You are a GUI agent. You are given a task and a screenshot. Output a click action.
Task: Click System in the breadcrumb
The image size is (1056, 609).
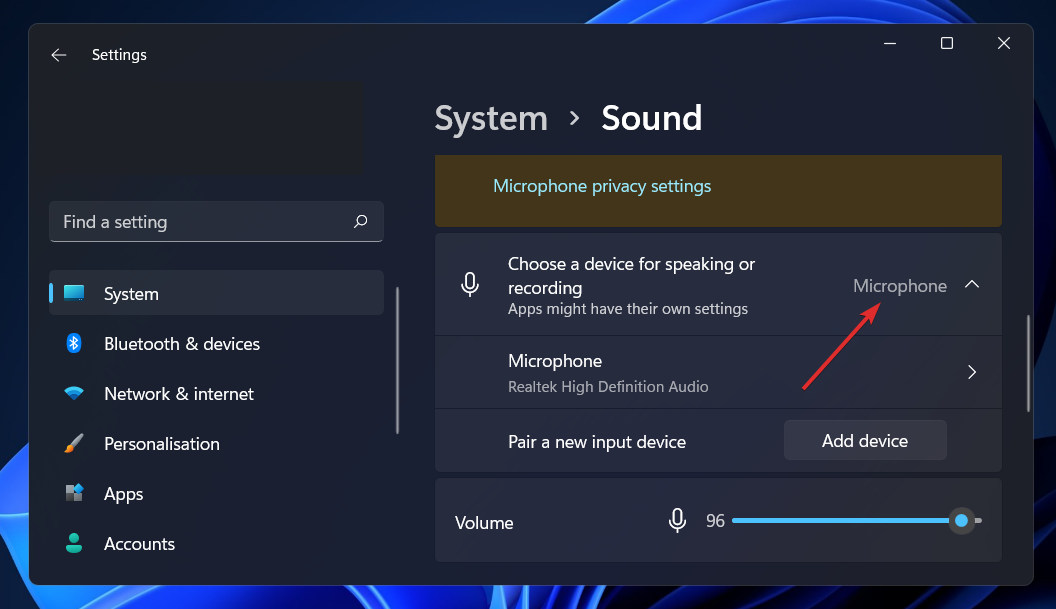(x=491, y=119)
